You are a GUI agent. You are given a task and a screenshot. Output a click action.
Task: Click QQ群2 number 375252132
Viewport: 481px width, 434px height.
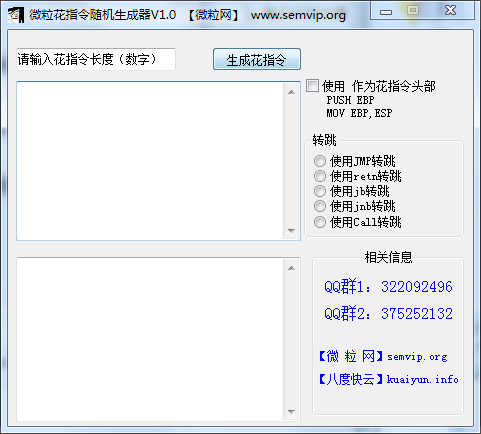[417, 314]
